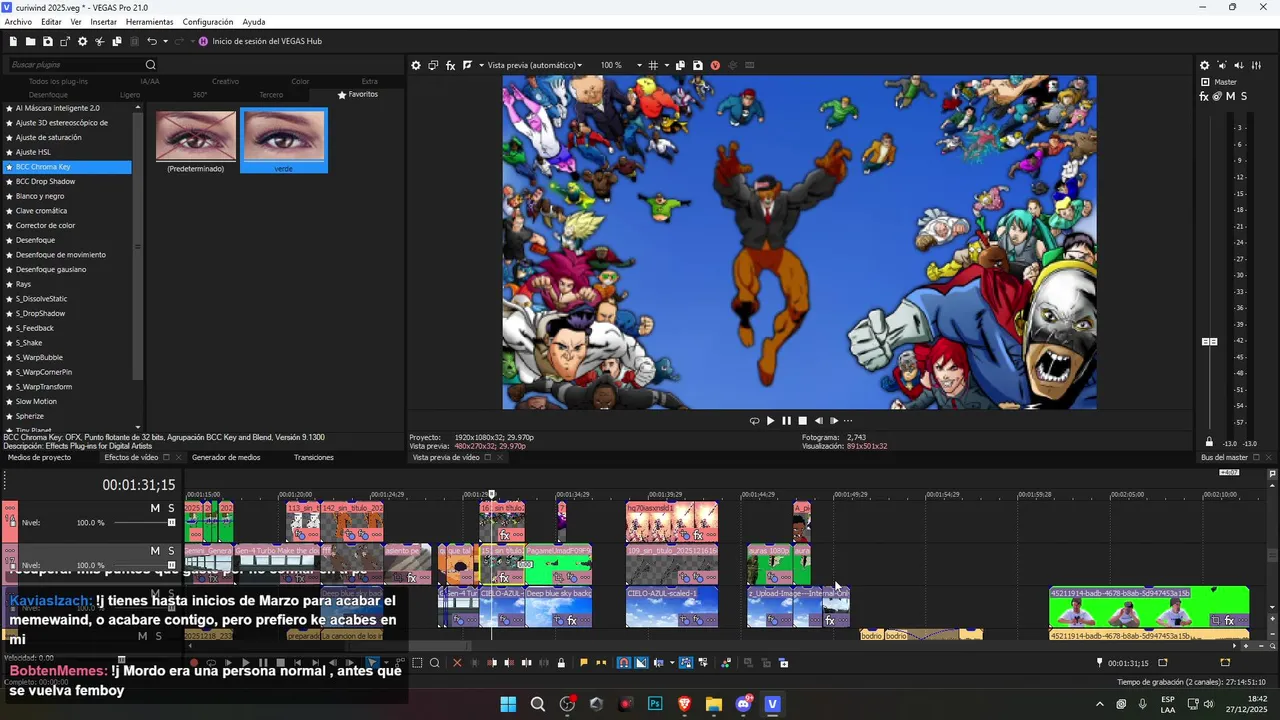Switch to the Creativo plugin tab
1280x720 pixels.
click(225, 81)
